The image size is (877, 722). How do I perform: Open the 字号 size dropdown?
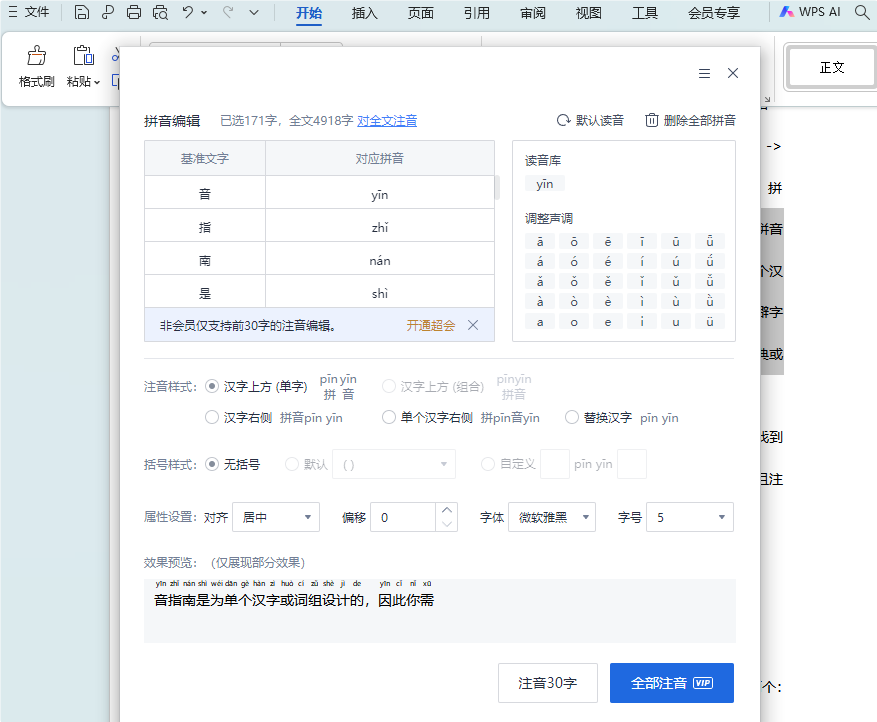[x=690, y=517]
